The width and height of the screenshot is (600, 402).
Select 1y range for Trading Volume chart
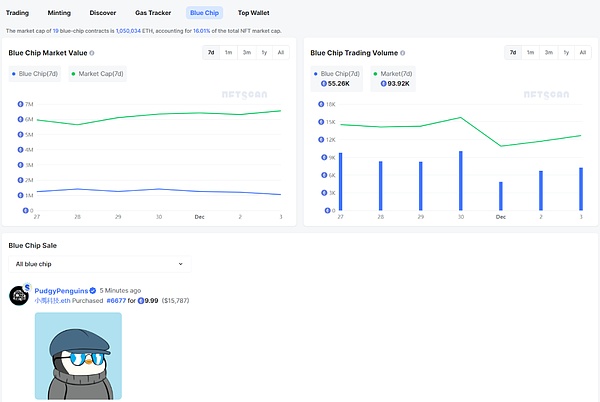click(566, 52)
